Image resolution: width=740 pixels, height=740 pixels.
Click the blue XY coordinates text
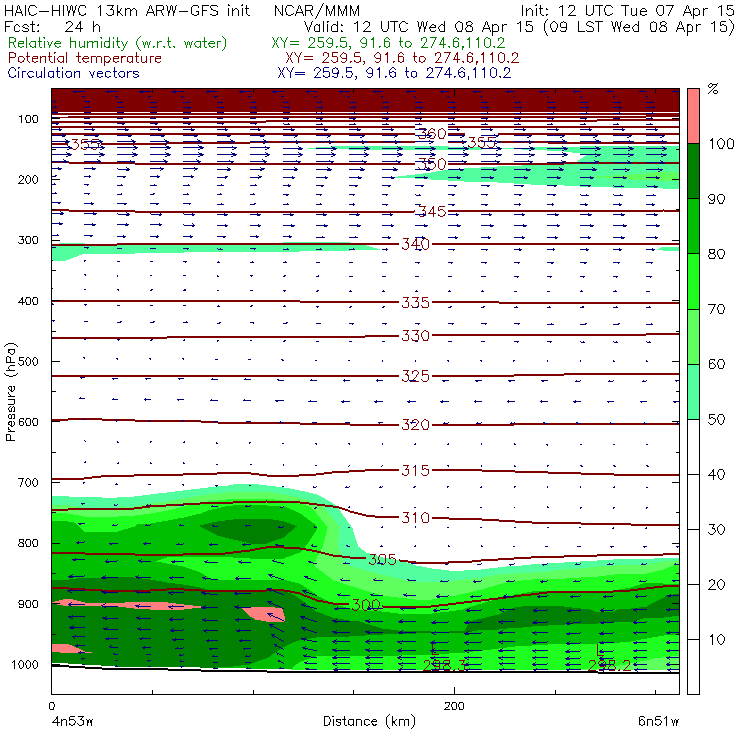(x=394, y=73)
